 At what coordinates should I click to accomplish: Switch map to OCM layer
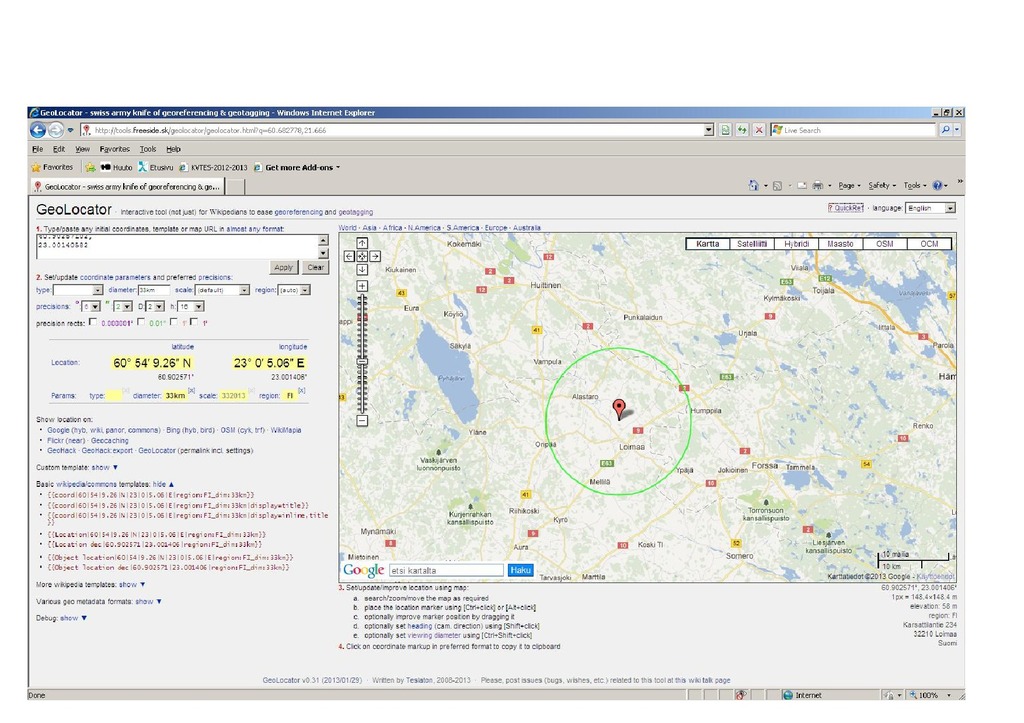tap(929, 244)
